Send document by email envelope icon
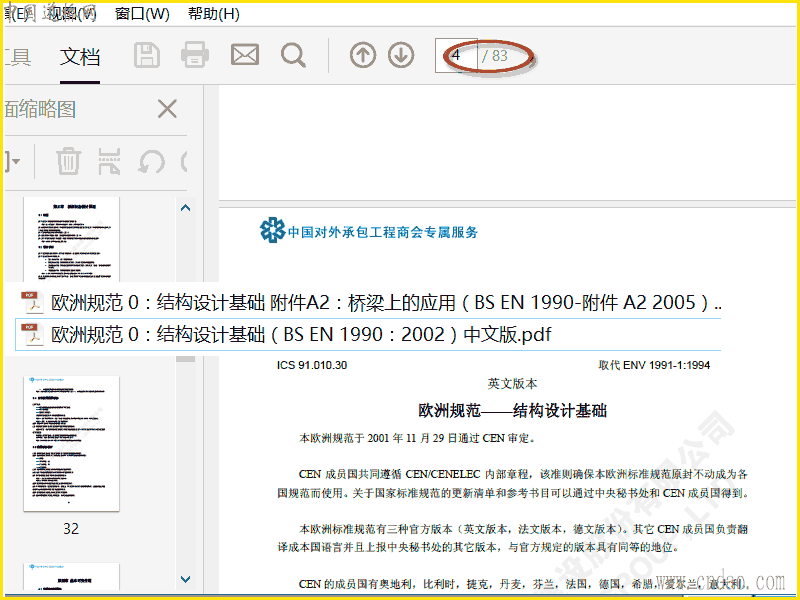Viewport: 800px width, 600px height. click(245, 55)
